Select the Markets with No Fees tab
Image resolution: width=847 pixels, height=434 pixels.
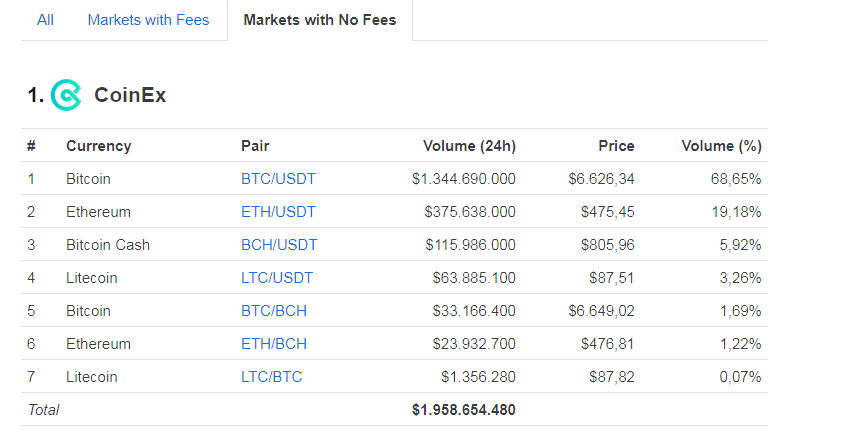(x=320, y=20)
